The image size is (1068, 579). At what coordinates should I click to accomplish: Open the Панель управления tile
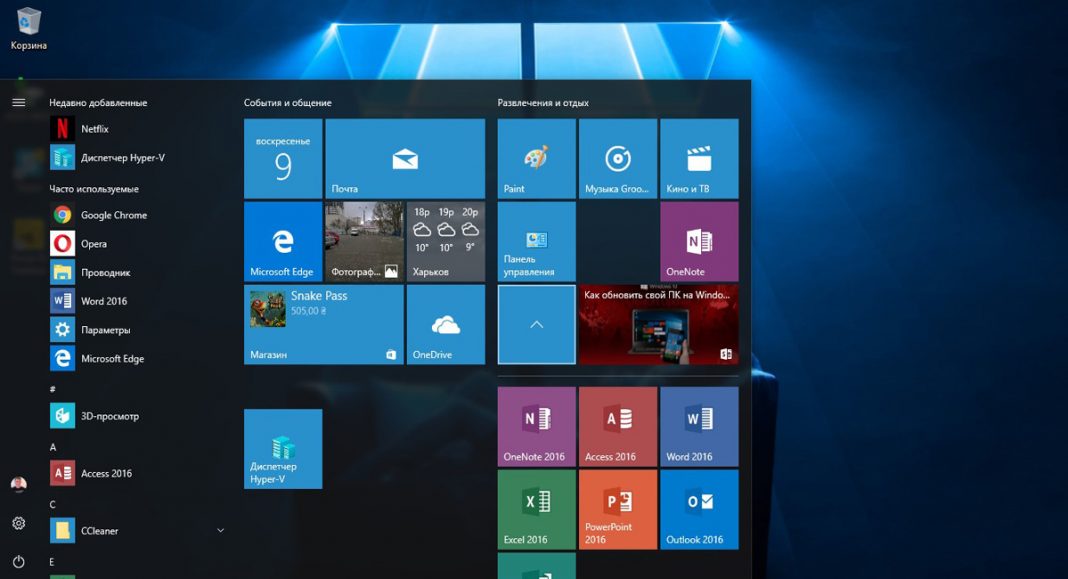tap(537, 242)
